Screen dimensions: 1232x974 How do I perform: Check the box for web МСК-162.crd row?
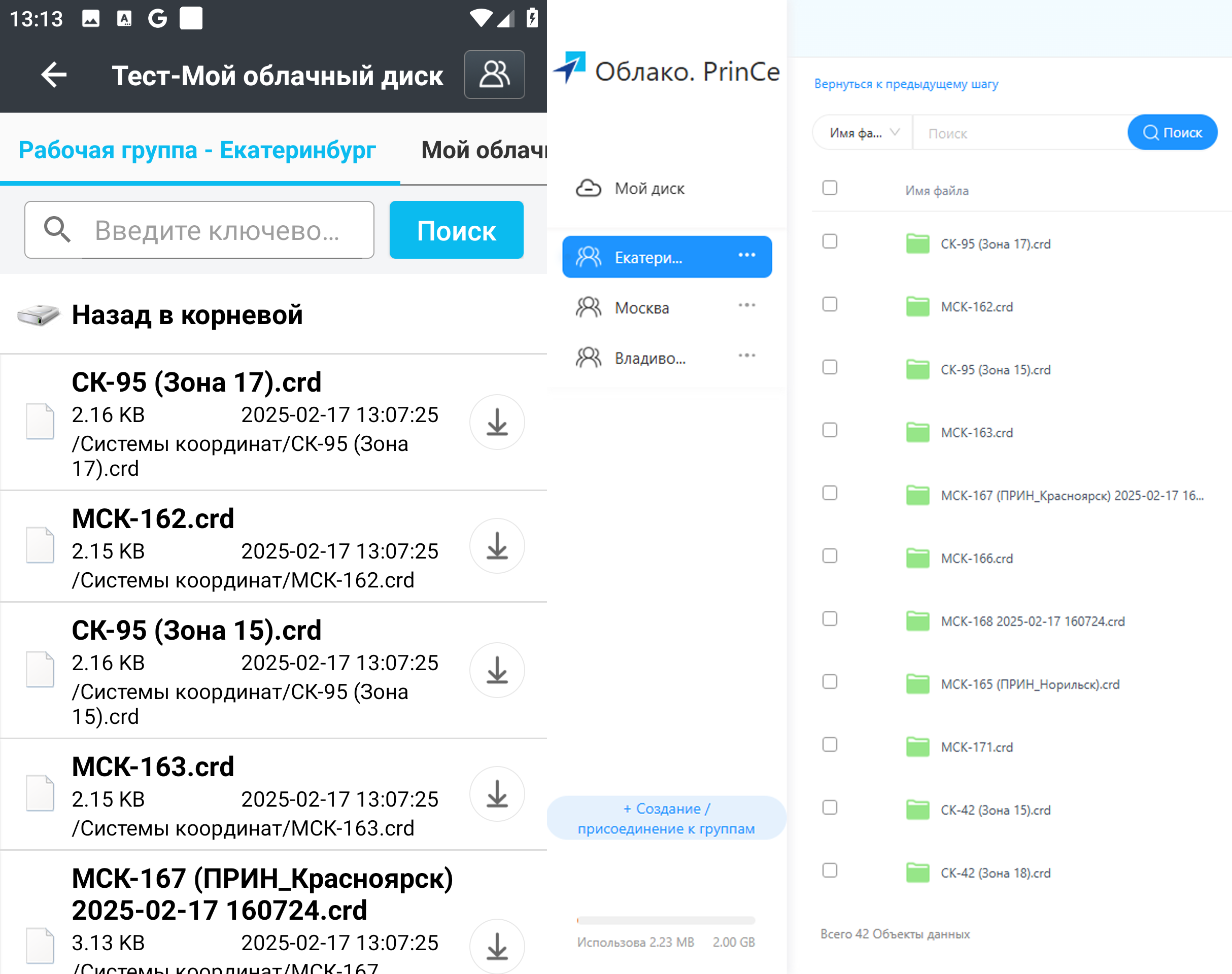[x=830, y=304]
